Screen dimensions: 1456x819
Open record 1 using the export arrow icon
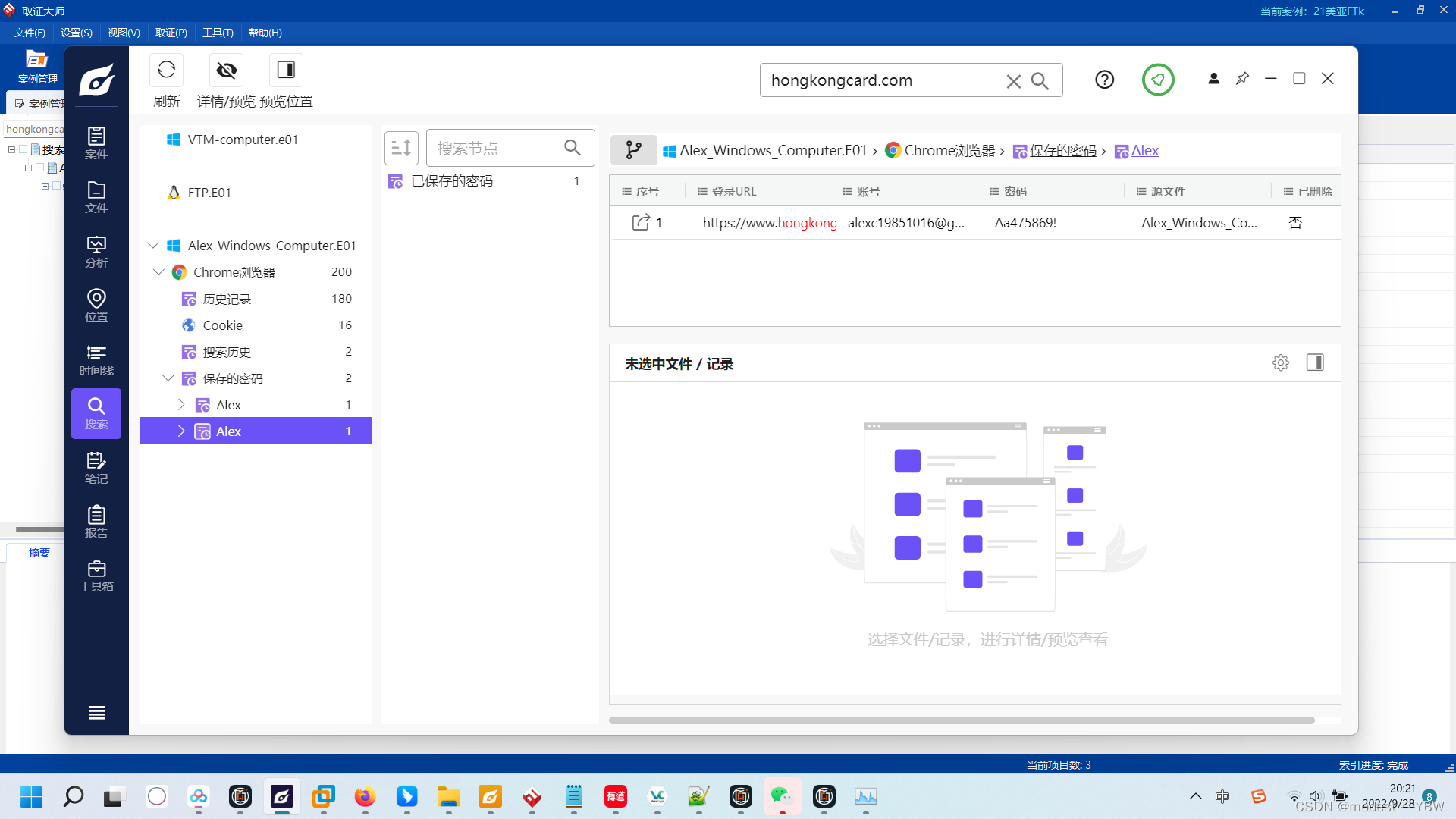641,222
